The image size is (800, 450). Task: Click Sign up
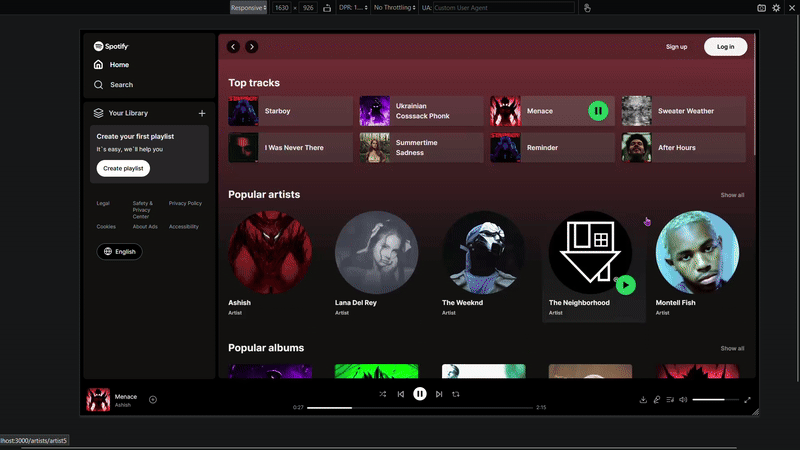(677, 47)
